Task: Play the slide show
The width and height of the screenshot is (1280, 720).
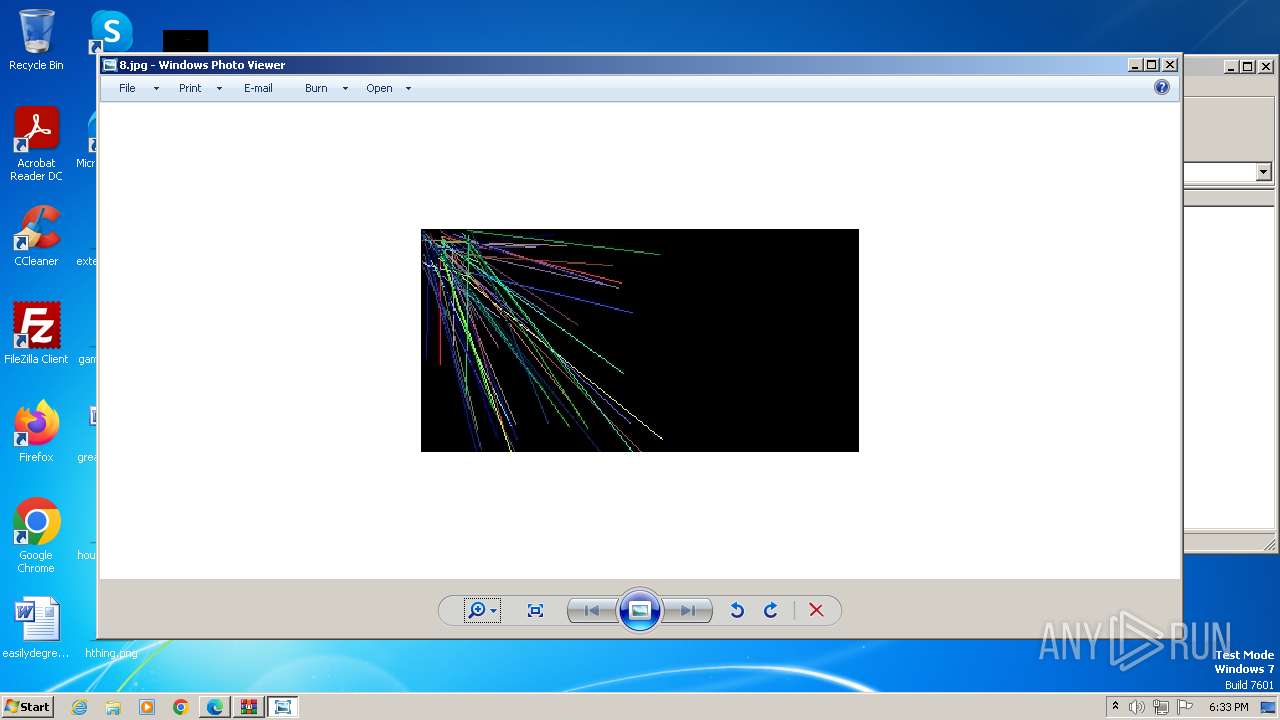Action: 640,610
